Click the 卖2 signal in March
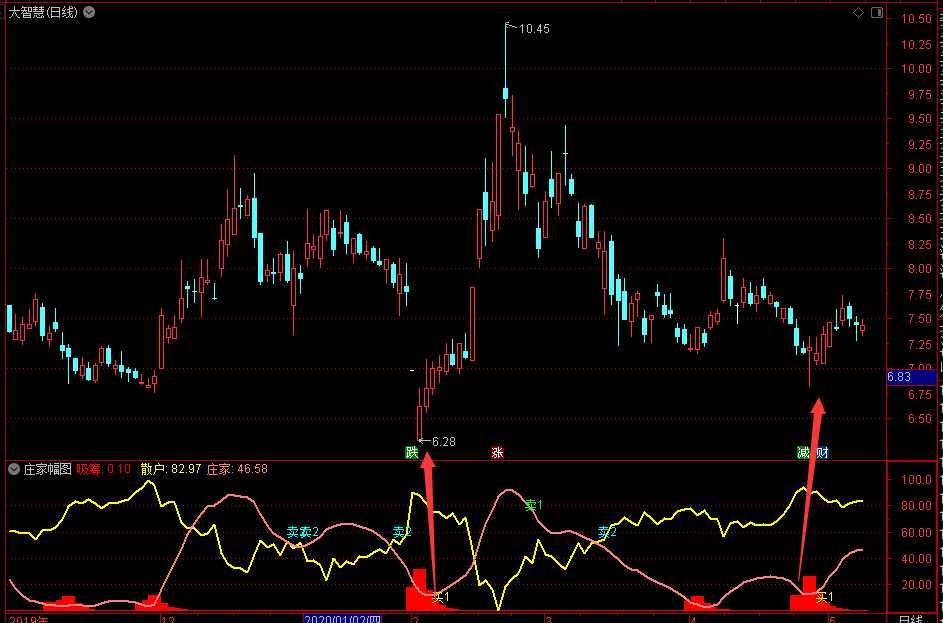This screenshot has height=623, width=943. click(607, 532)
